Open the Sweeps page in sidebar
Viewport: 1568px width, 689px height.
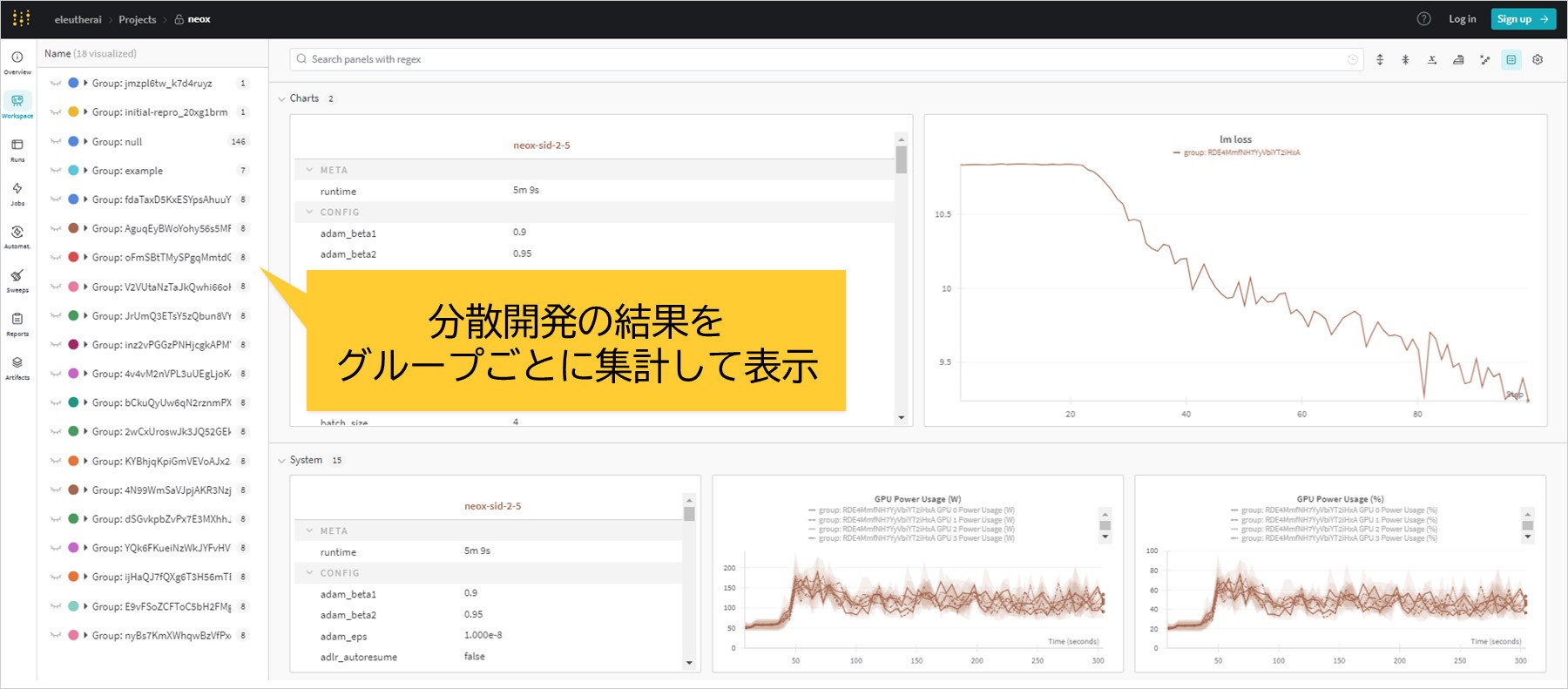click(17, 280)
